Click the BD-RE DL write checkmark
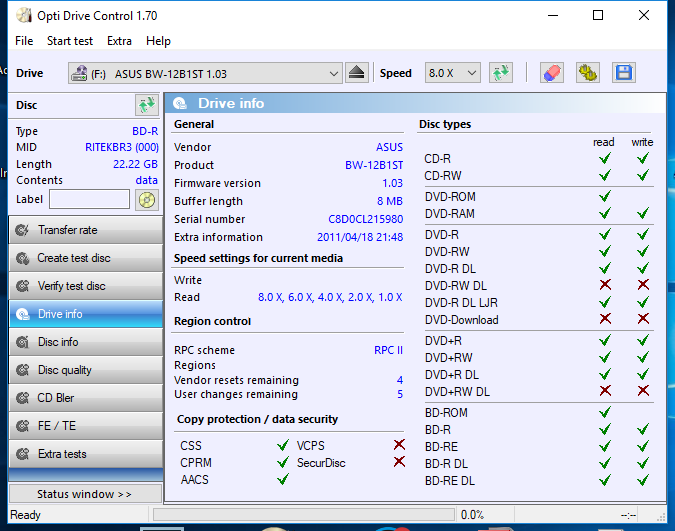This screenshot has height=531, width=675. 643,480
